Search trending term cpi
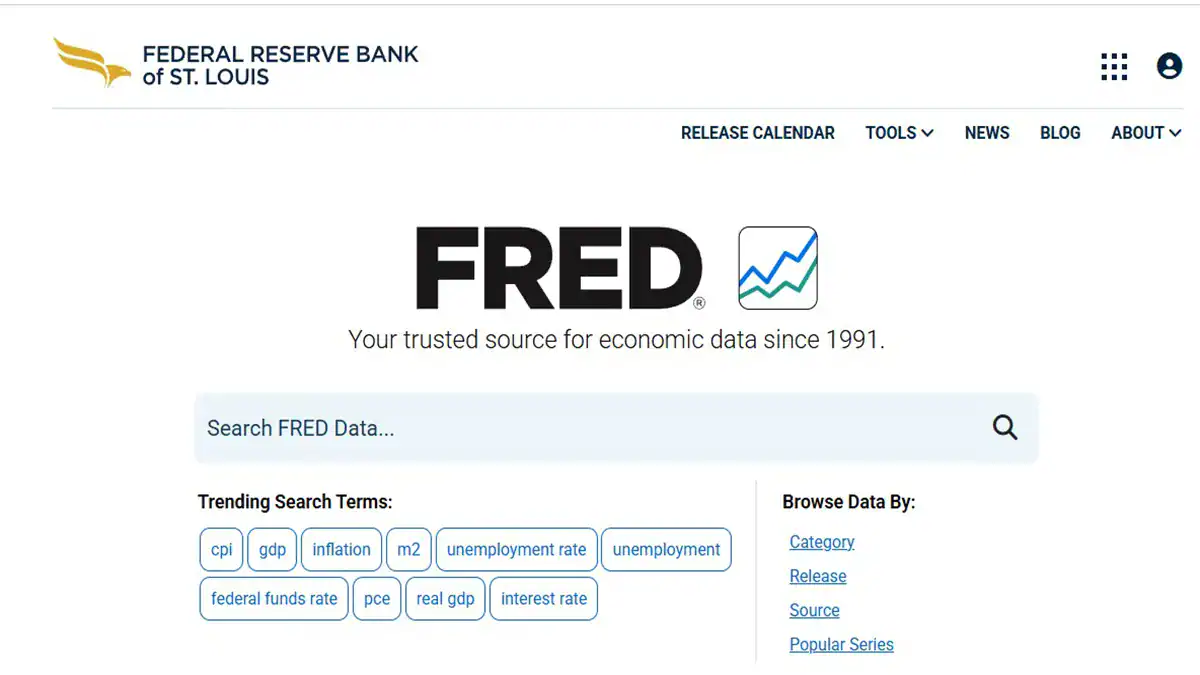Viewport: 1200px width, 675px height. coord(221,549)
